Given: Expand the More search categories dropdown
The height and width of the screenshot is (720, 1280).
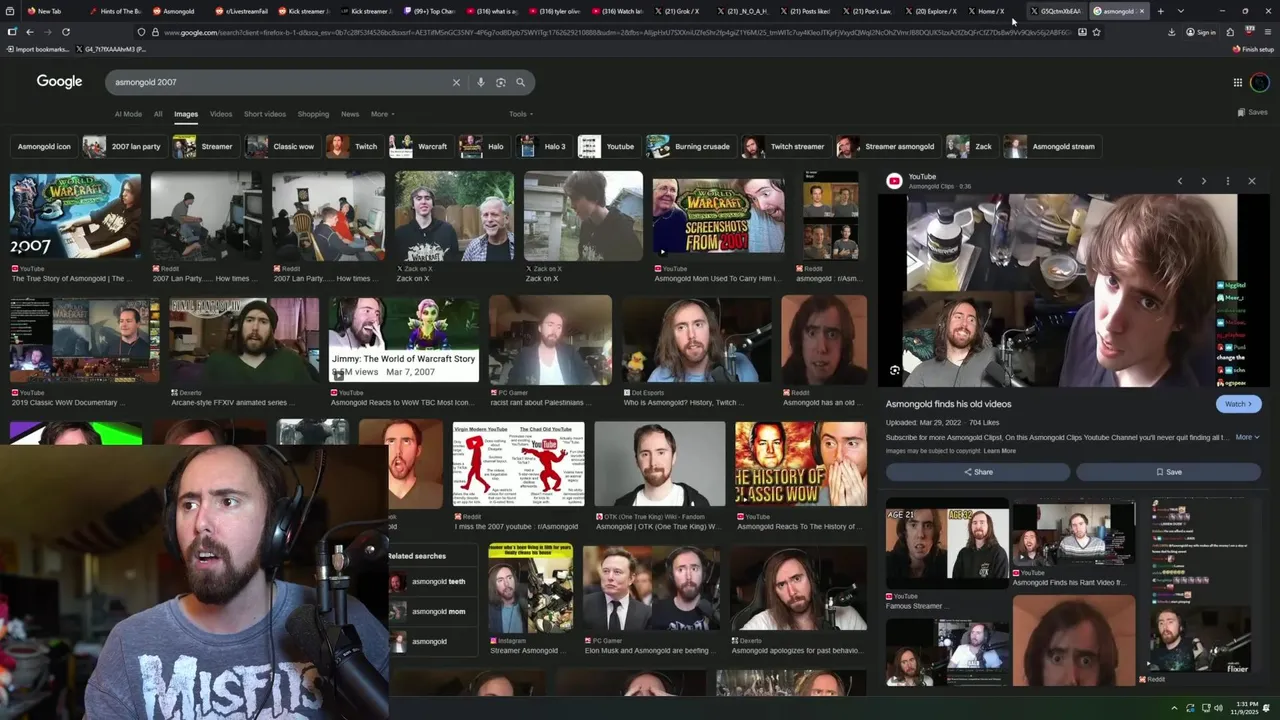Looking at the screenshot, I should (x=382, y=114).
